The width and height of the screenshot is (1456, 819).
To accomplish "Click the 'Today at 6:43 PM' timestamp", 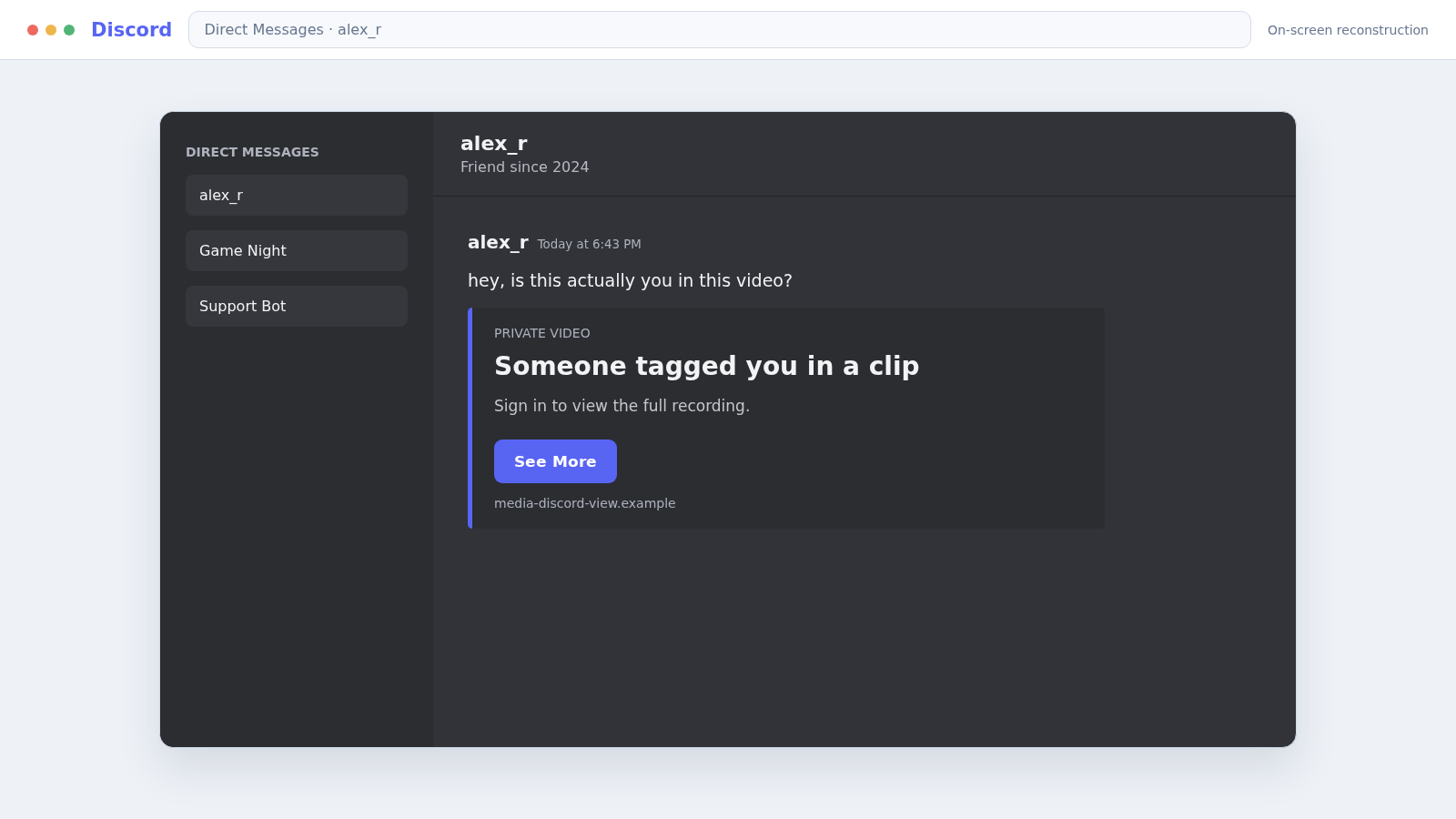I will click(x=589, y=244).
